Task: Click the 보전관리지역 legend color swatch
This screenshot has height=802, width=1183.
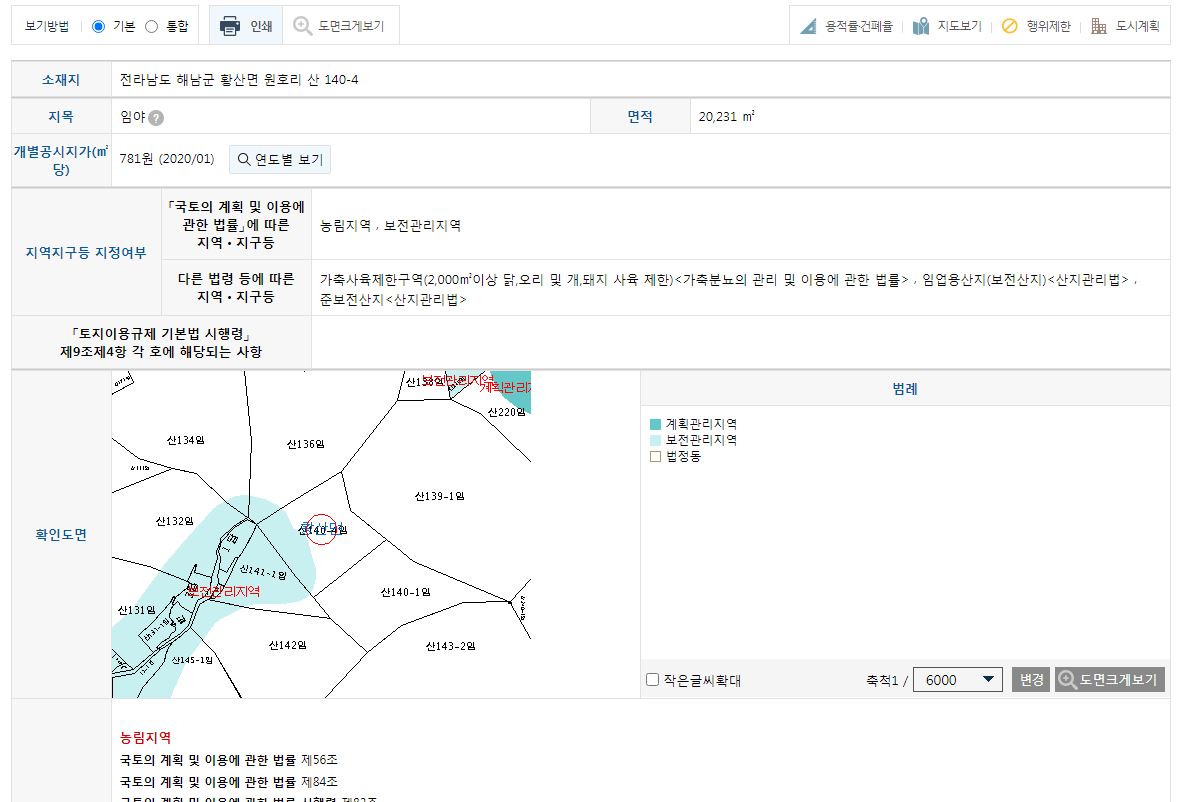Action: [655, 440]
